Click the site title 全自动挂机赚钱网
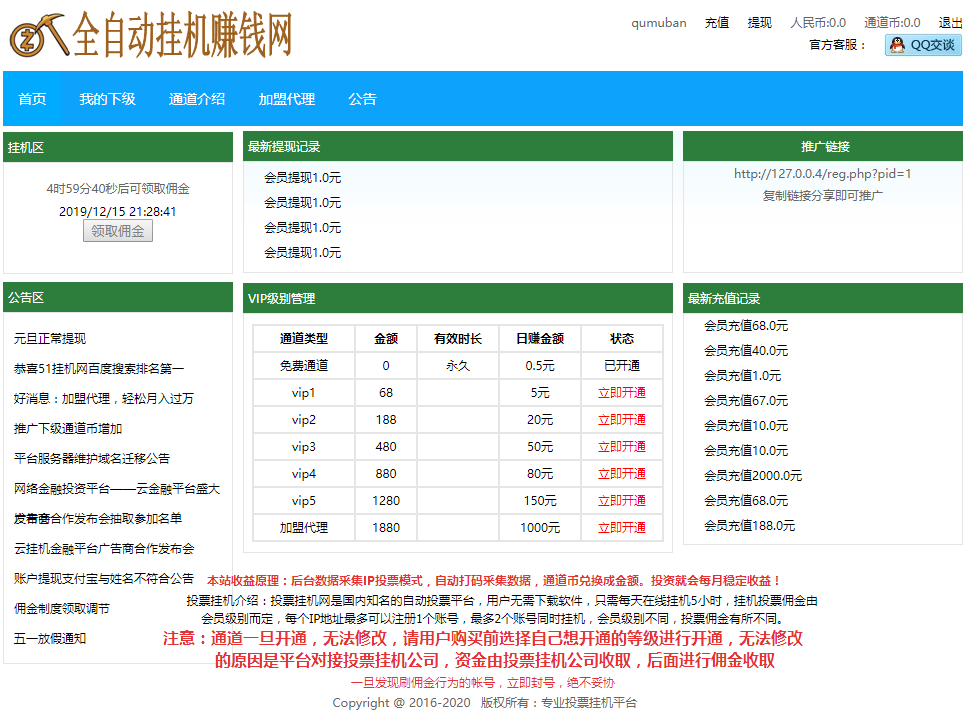968x712 pixels. (x=182, y=36)
